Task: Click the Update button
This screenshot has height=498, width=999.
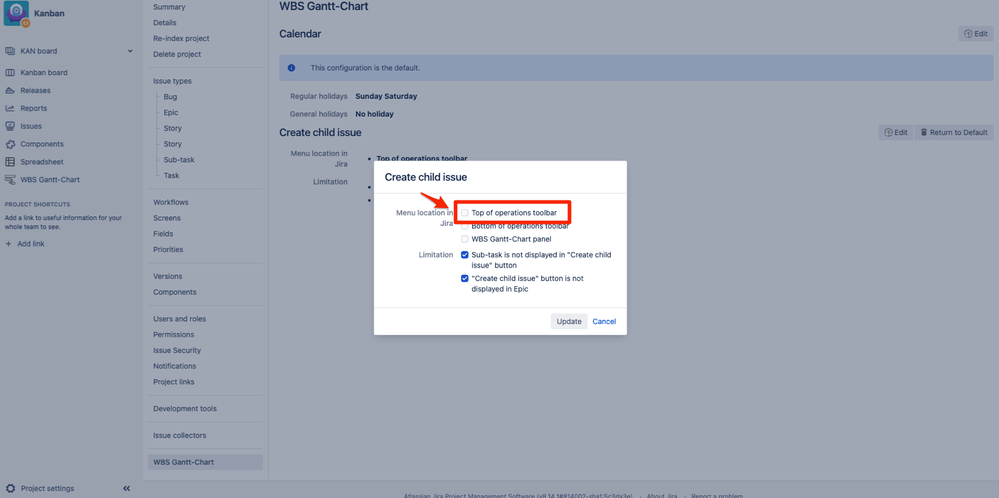Action: pos(569,322)
